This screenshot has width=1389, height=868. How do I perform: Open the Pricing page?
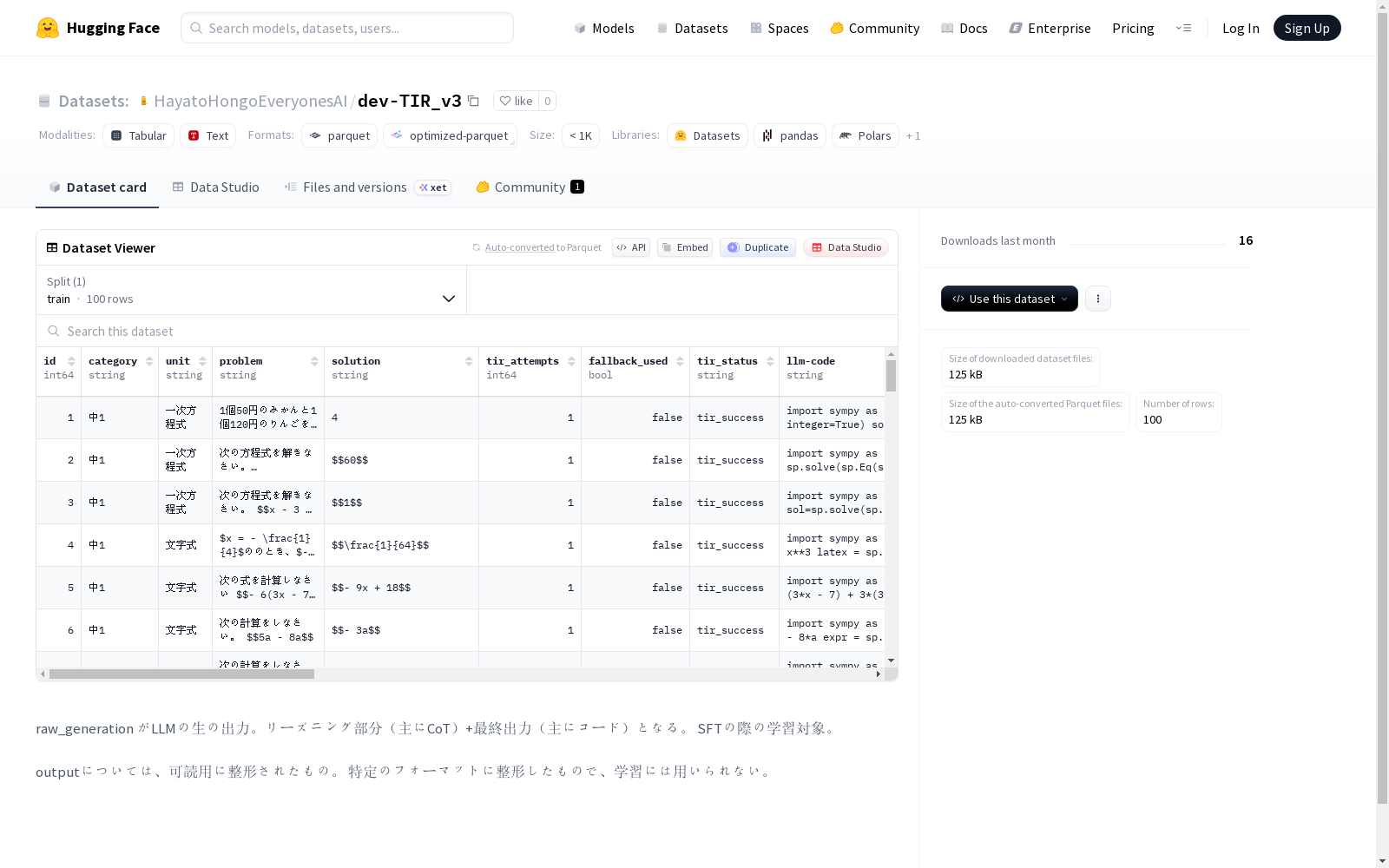point(1133,28)
